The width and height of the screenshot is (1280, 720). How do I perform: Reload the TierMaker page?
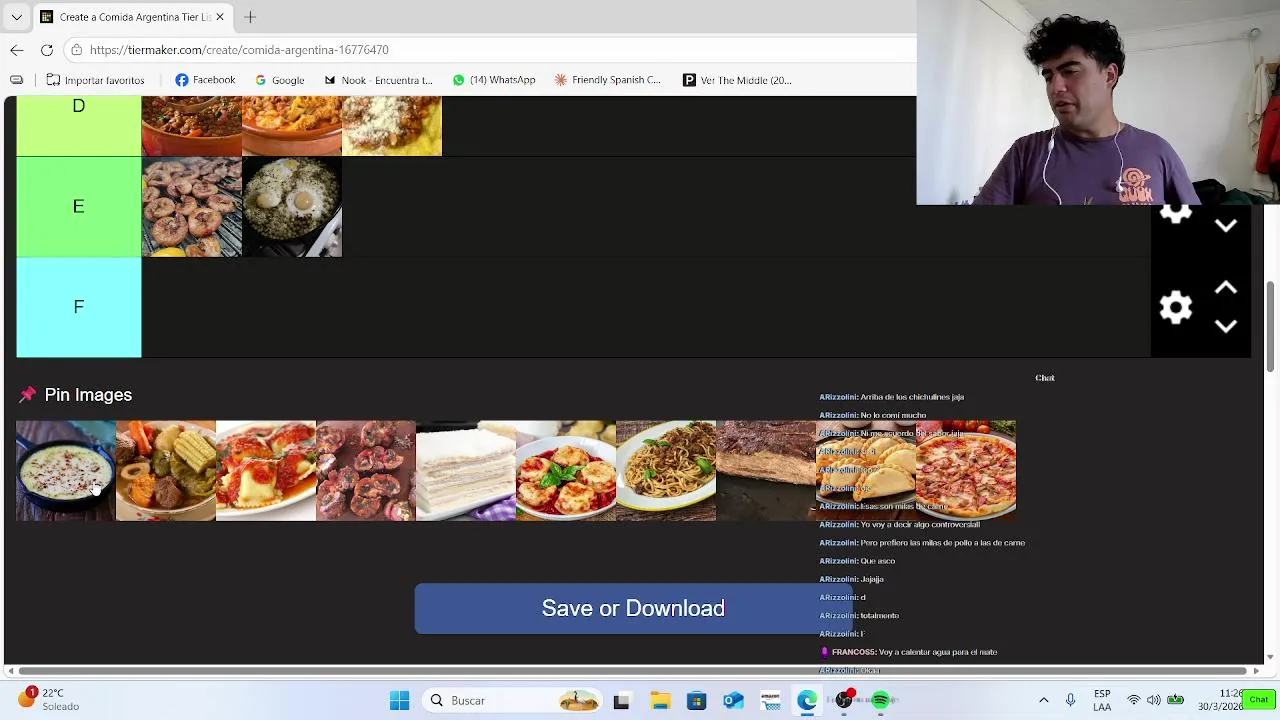(x=47, y=50)
